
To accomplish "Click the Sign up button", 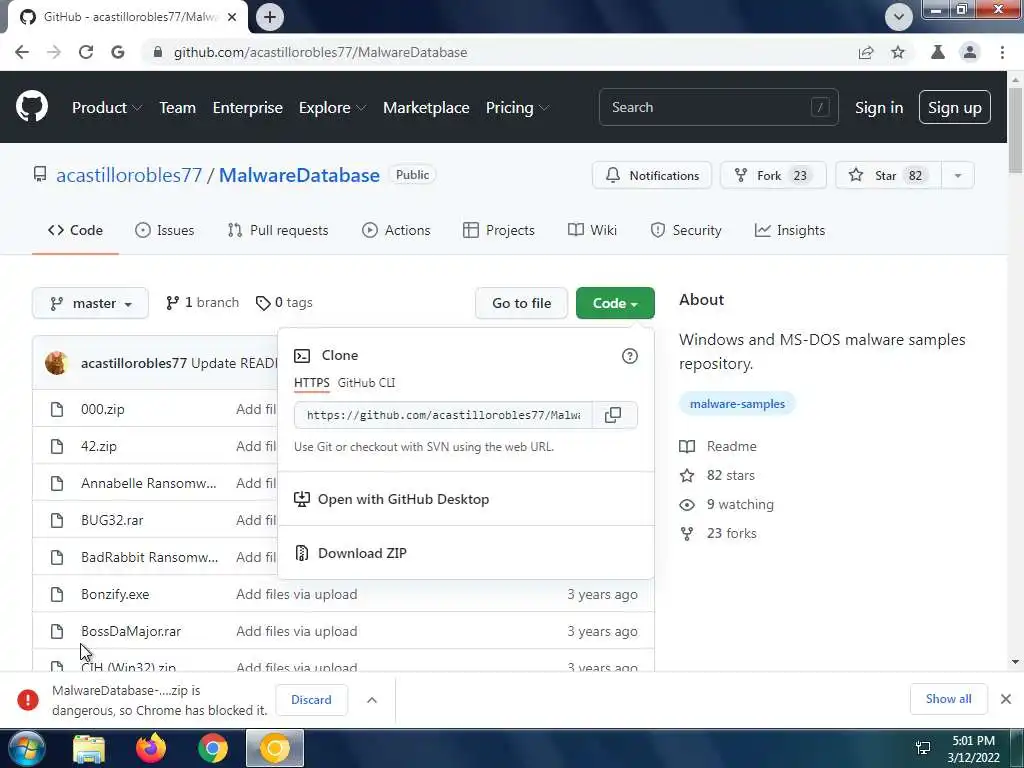I will coord(954,108).
